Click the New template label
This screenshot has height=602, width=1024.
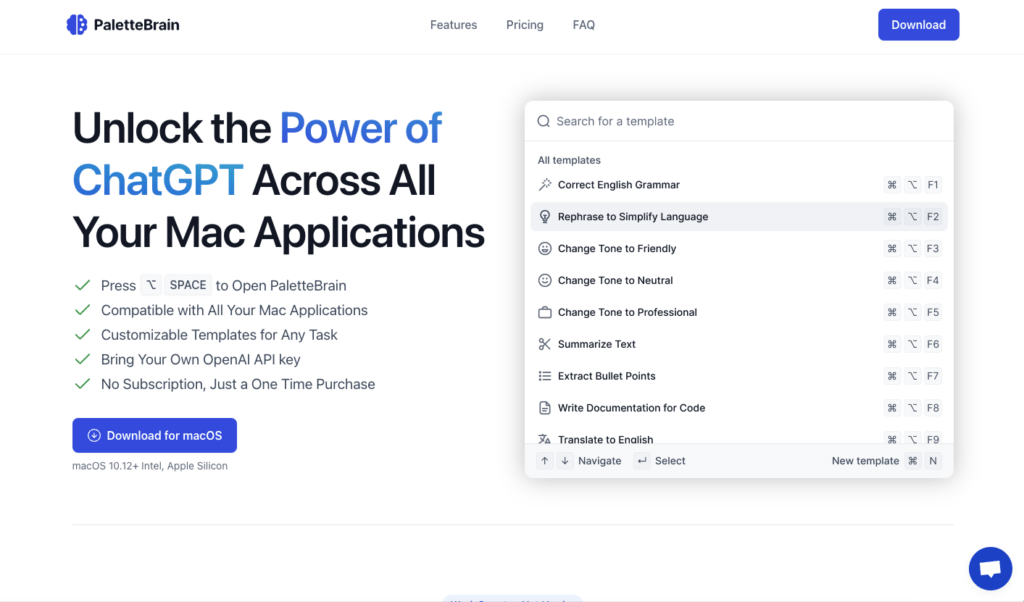tap(865, 461)
